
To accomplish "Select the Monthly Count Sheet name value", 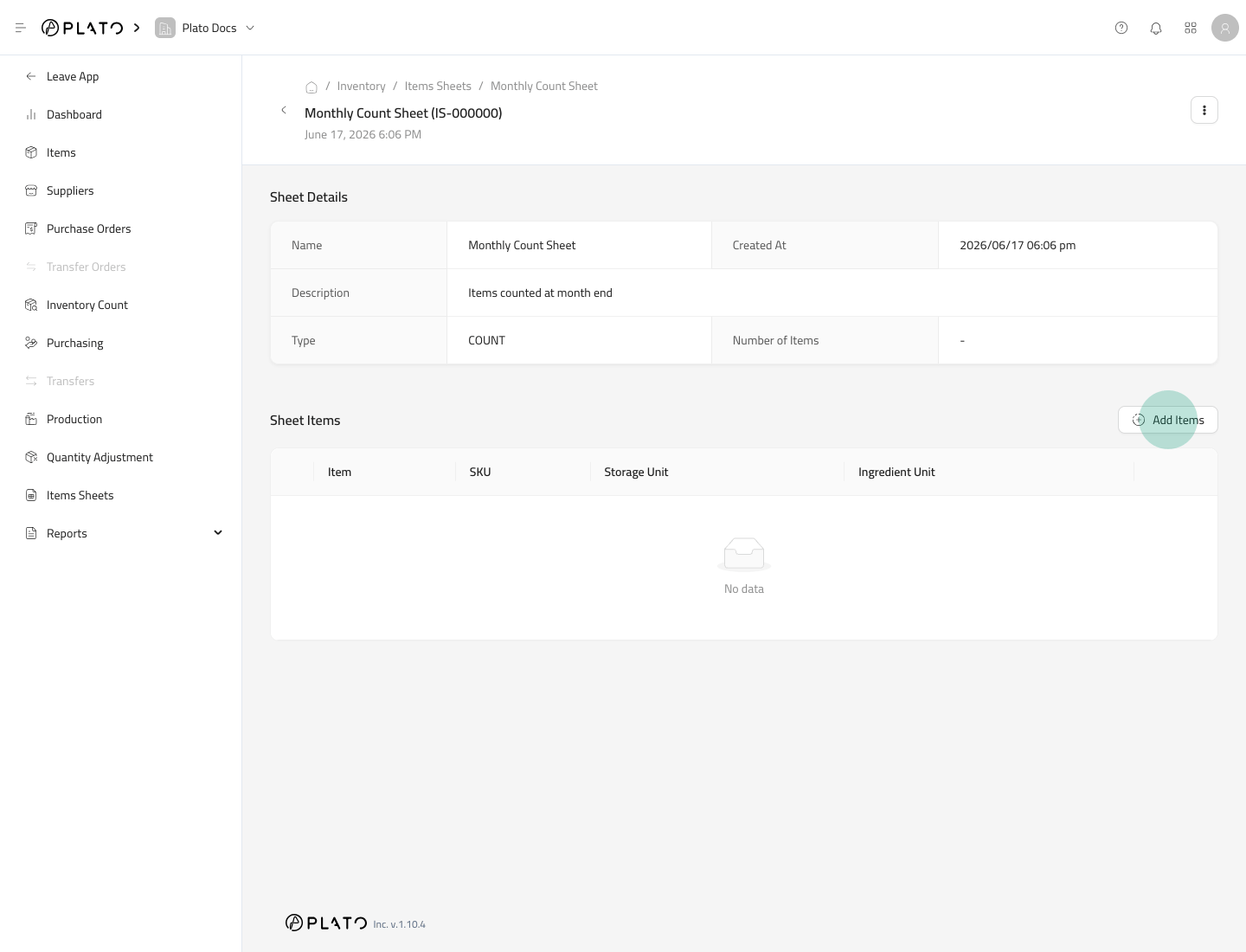I will coord(522,245).
